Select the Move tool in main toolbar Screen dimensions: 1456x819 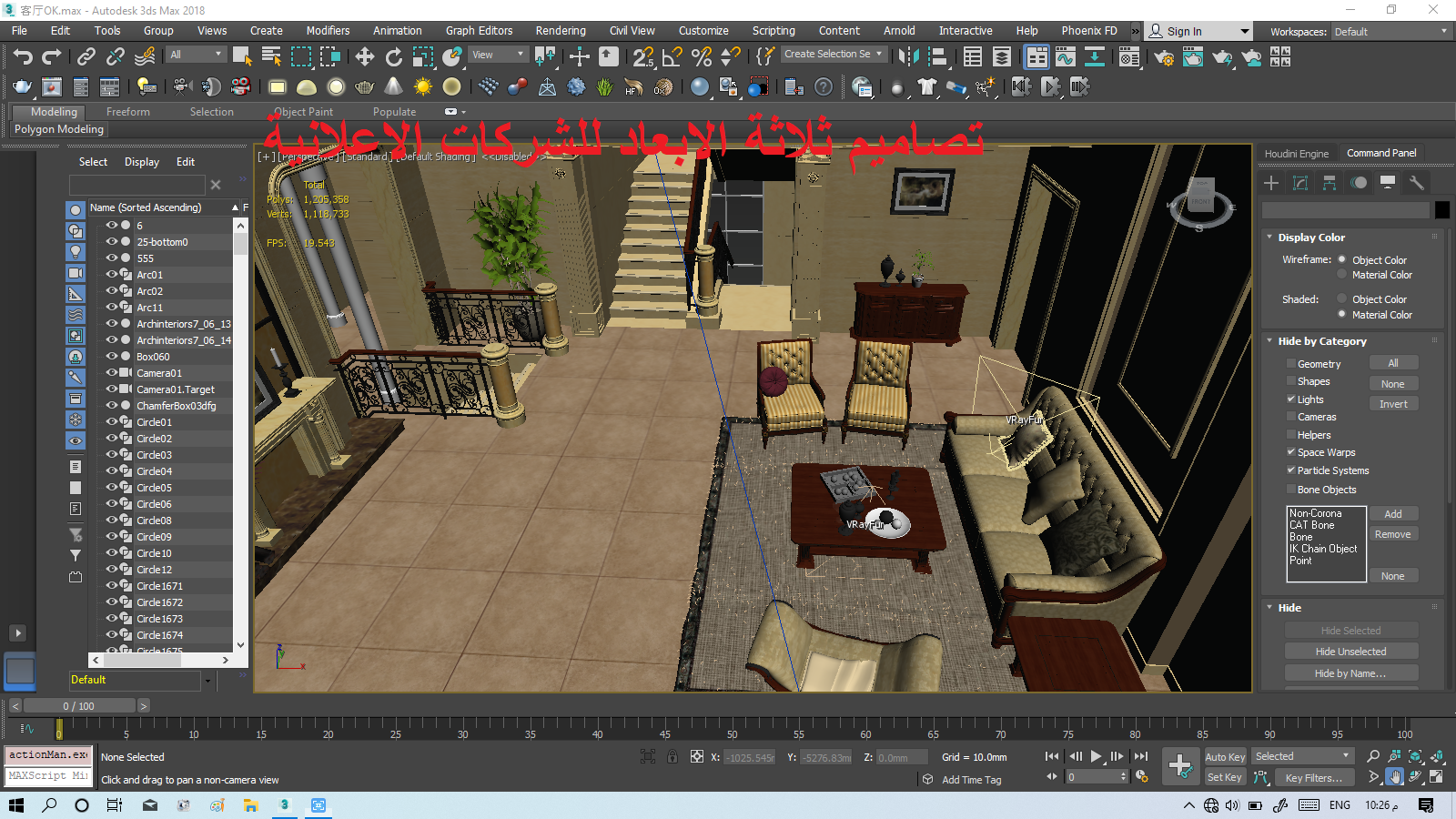tap(365, 57)
